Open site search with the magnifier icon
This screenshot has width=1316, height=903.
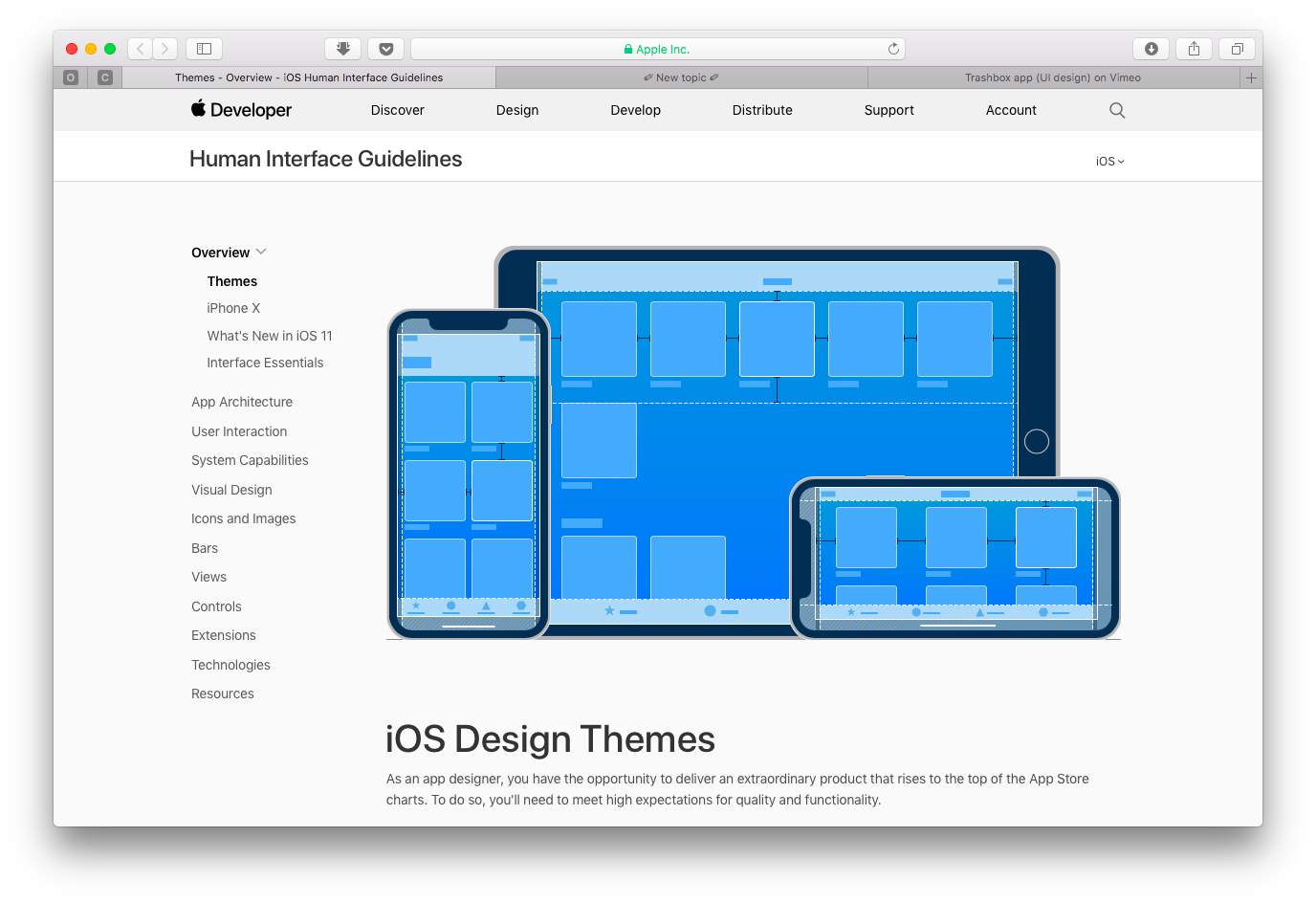(x=1117, y=110)
